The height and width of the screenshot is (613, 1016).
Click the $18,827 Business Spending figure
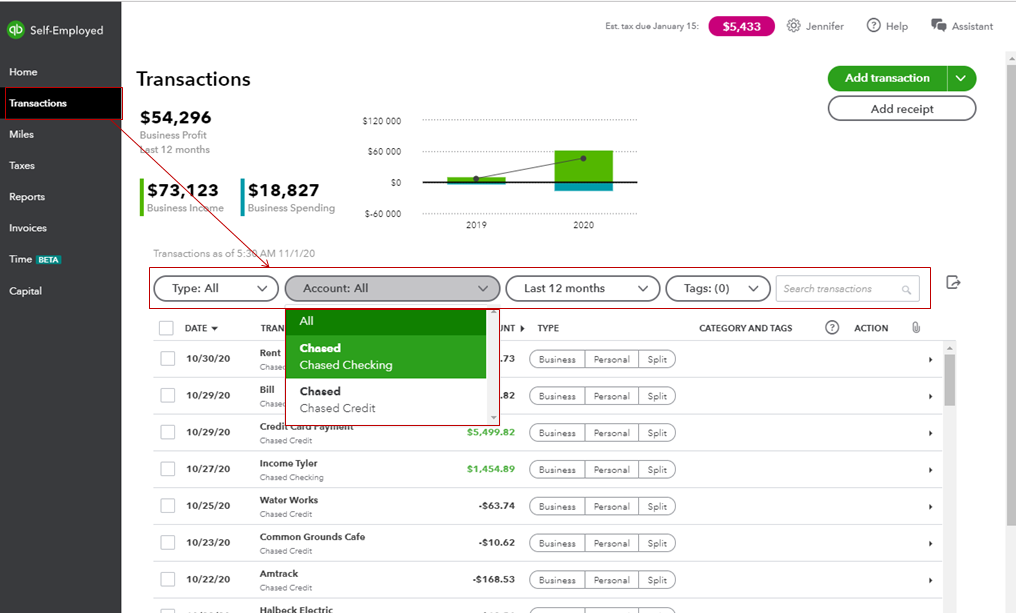(284, 191)
